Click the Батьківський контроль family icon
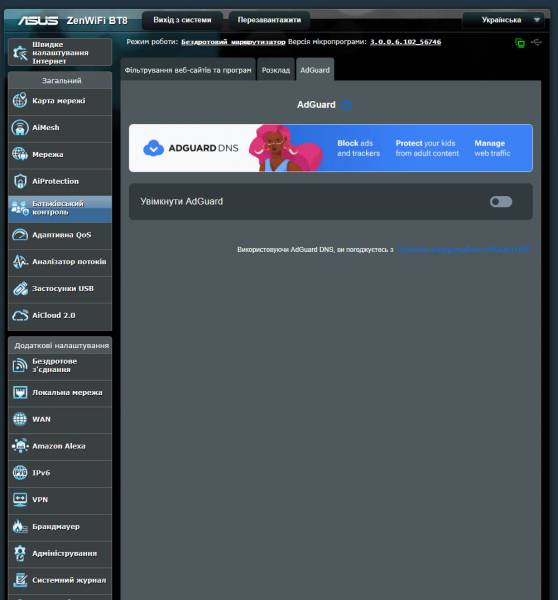This screenshot has height=600, width=558. click(x=20, y=208)
